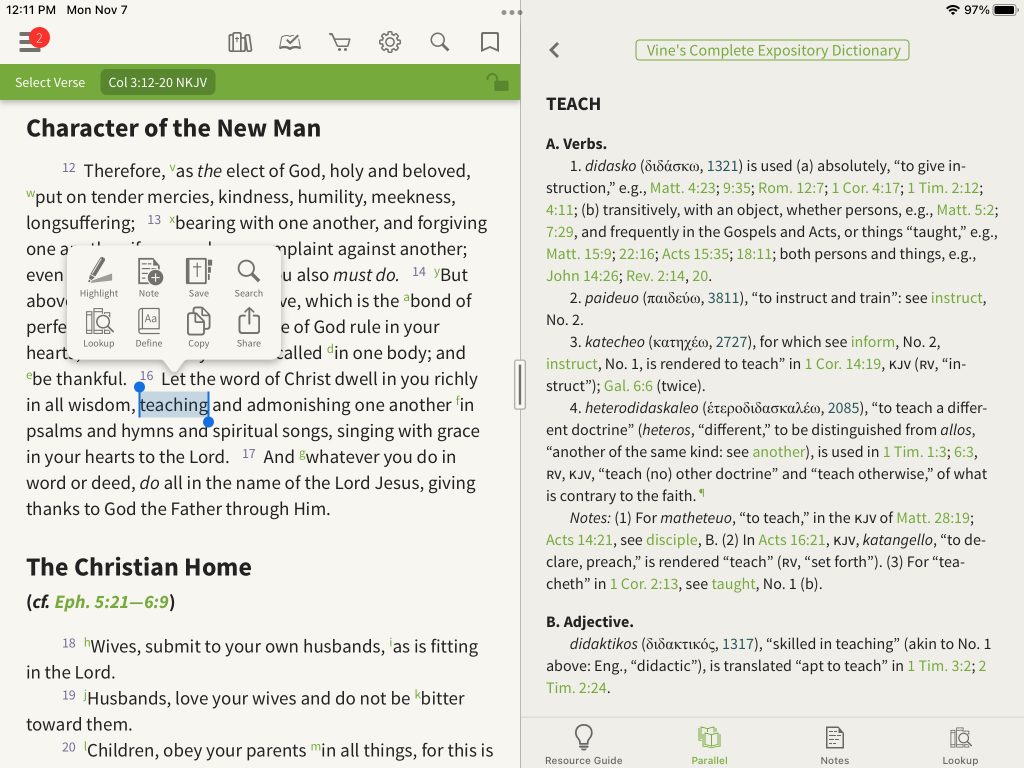Open the Col 3:12-20 NKJV selector
The image size is (1024, 768).
click(x=157, y=82)
